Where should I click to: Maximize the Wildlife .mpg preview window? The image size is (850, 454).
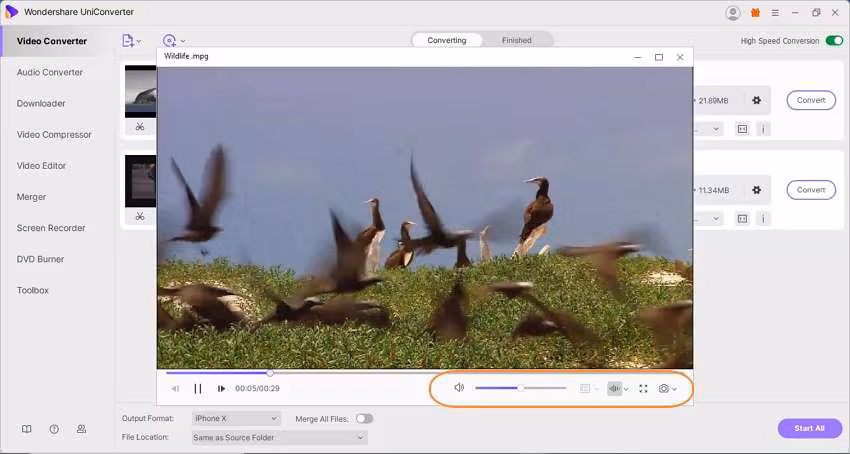pos(659,57)
